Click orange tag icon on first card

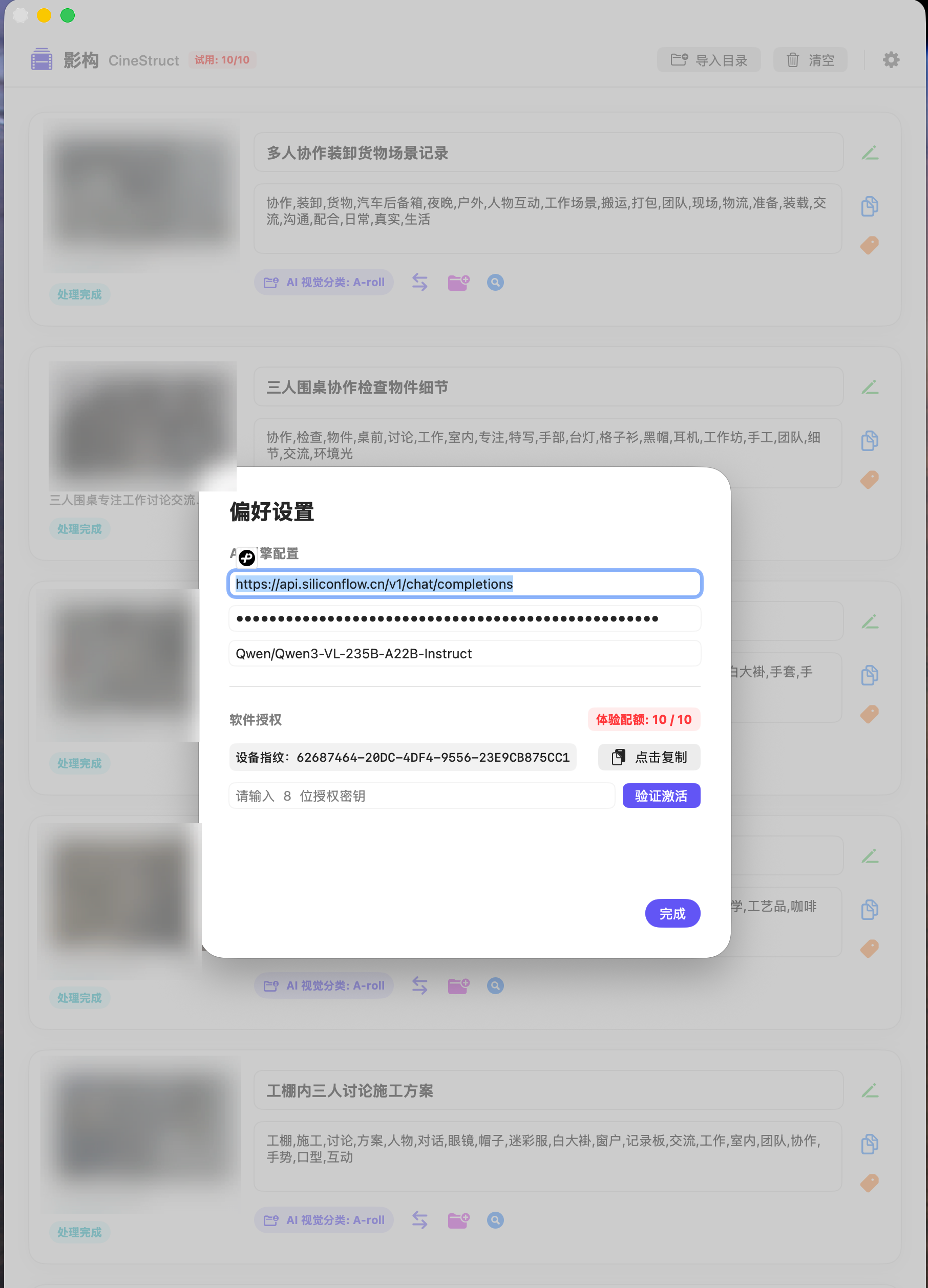click(870, 245)
